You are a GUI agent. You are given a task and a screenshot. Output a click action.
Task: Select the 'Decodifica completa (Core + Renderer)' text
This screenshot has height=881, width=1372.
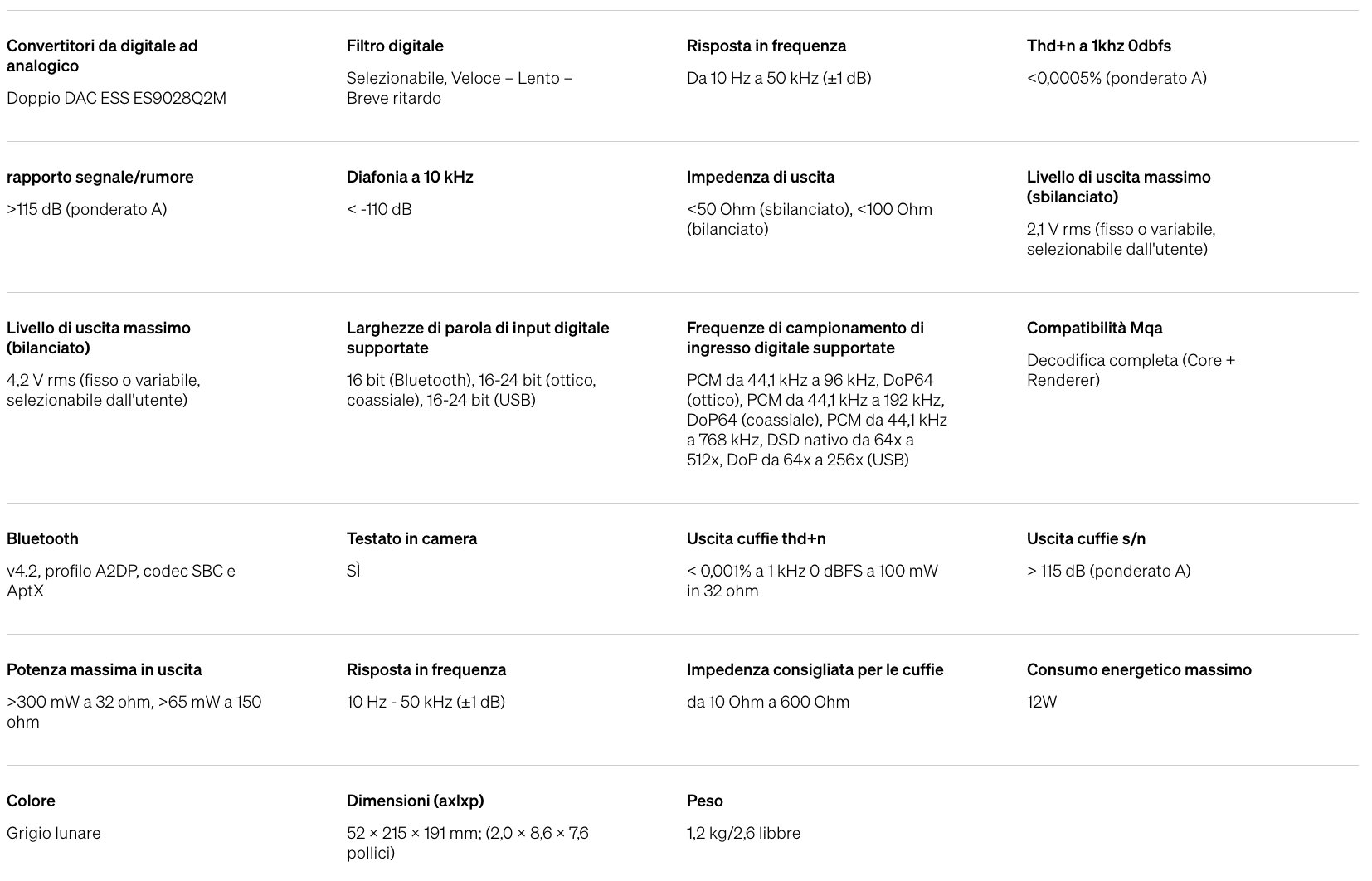point(1131,370)
